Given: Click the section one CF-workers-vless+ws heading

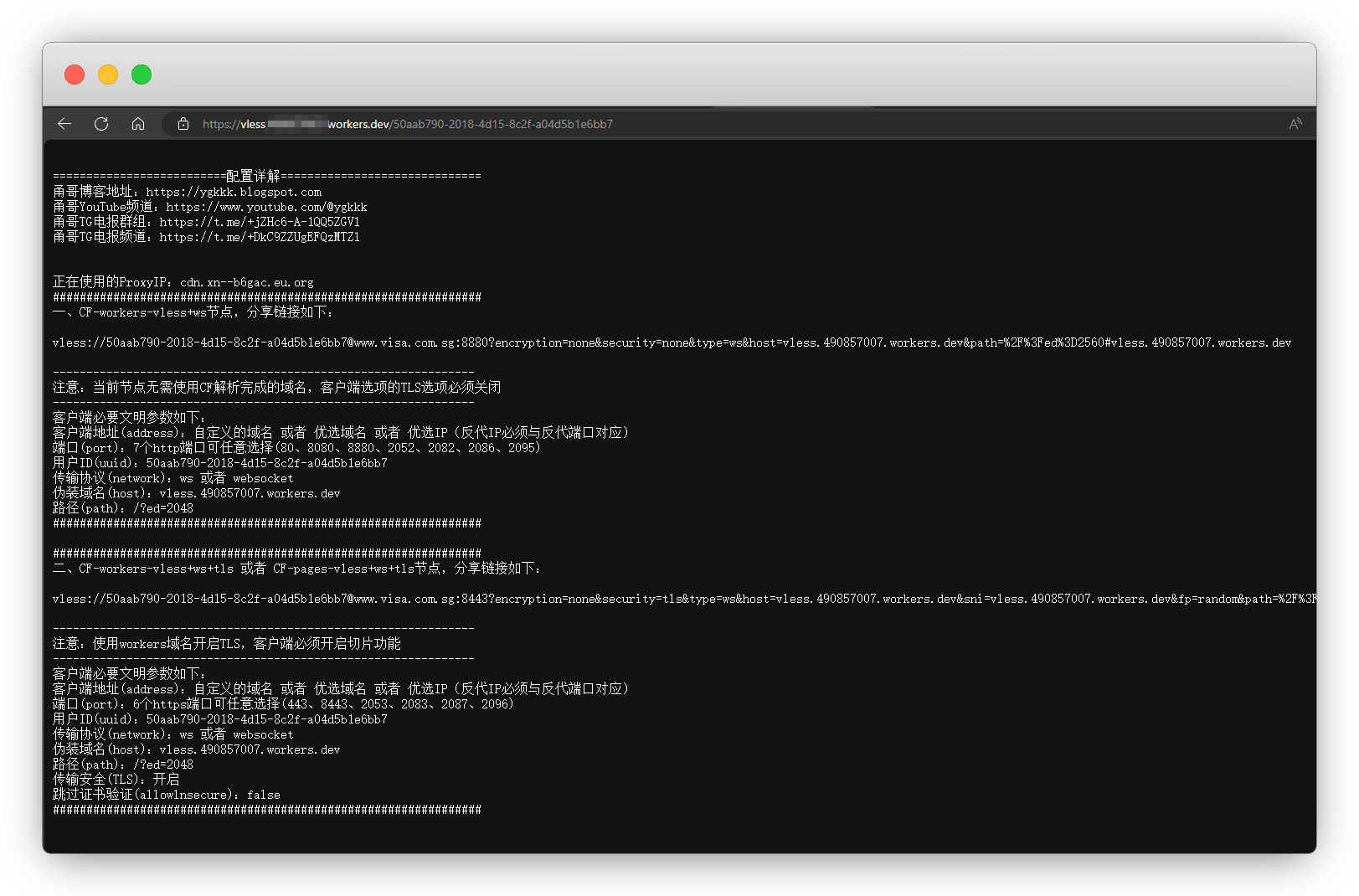Looking at the screenshot, I should 193,312.
